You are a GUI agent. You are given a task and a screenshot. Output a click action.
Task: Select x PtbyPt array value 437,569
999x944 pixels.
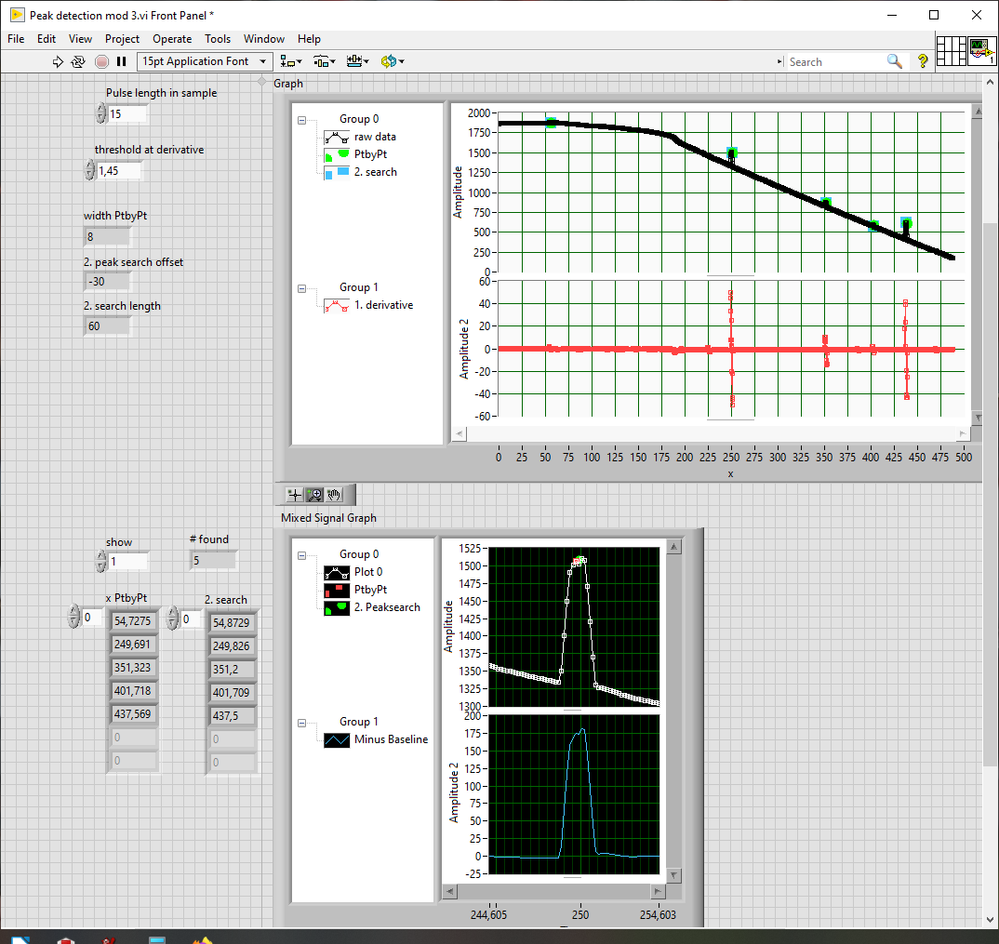click(133, 715)
